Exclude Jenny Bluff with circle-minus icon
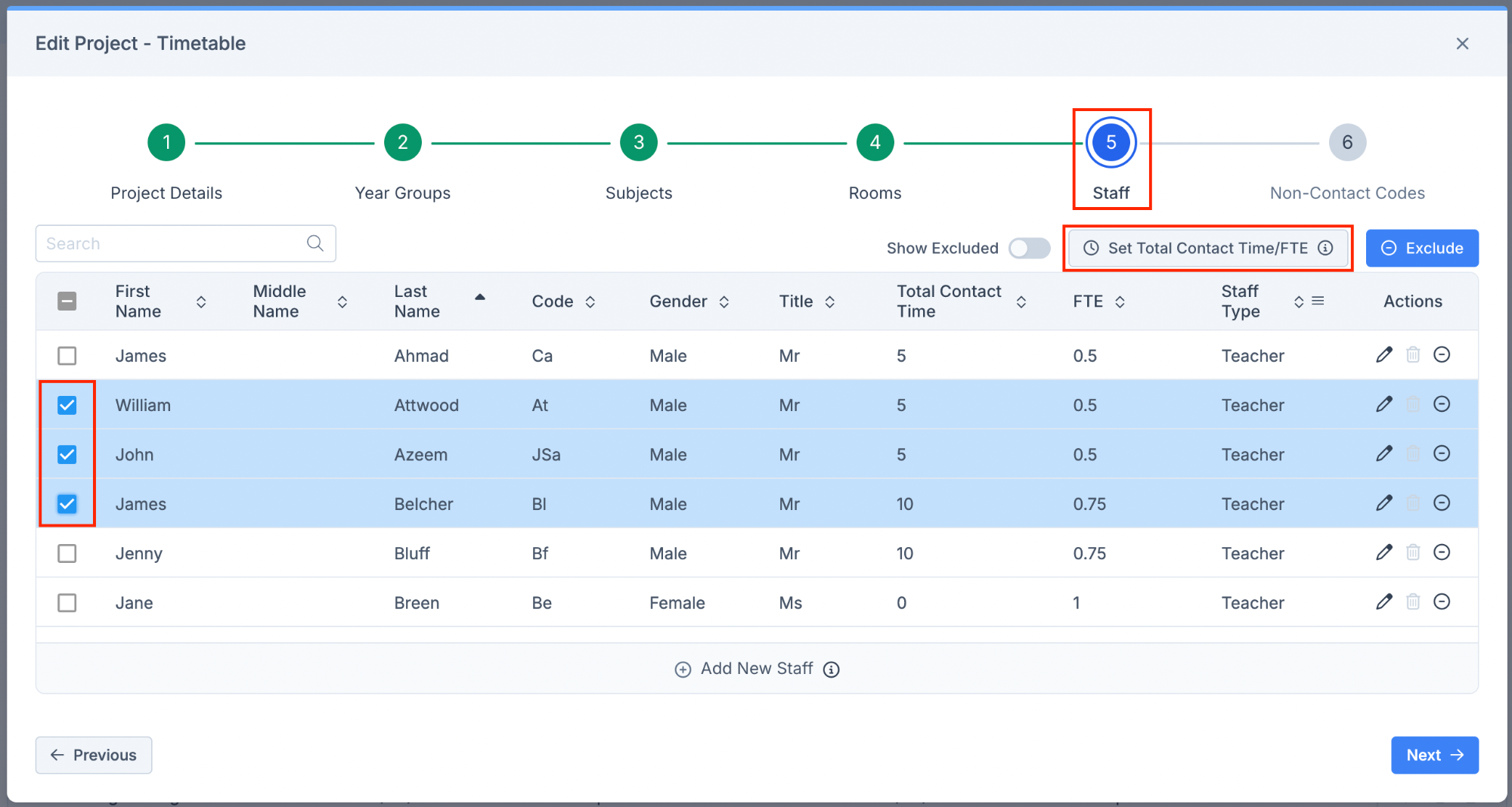 tap(1442, 552)
